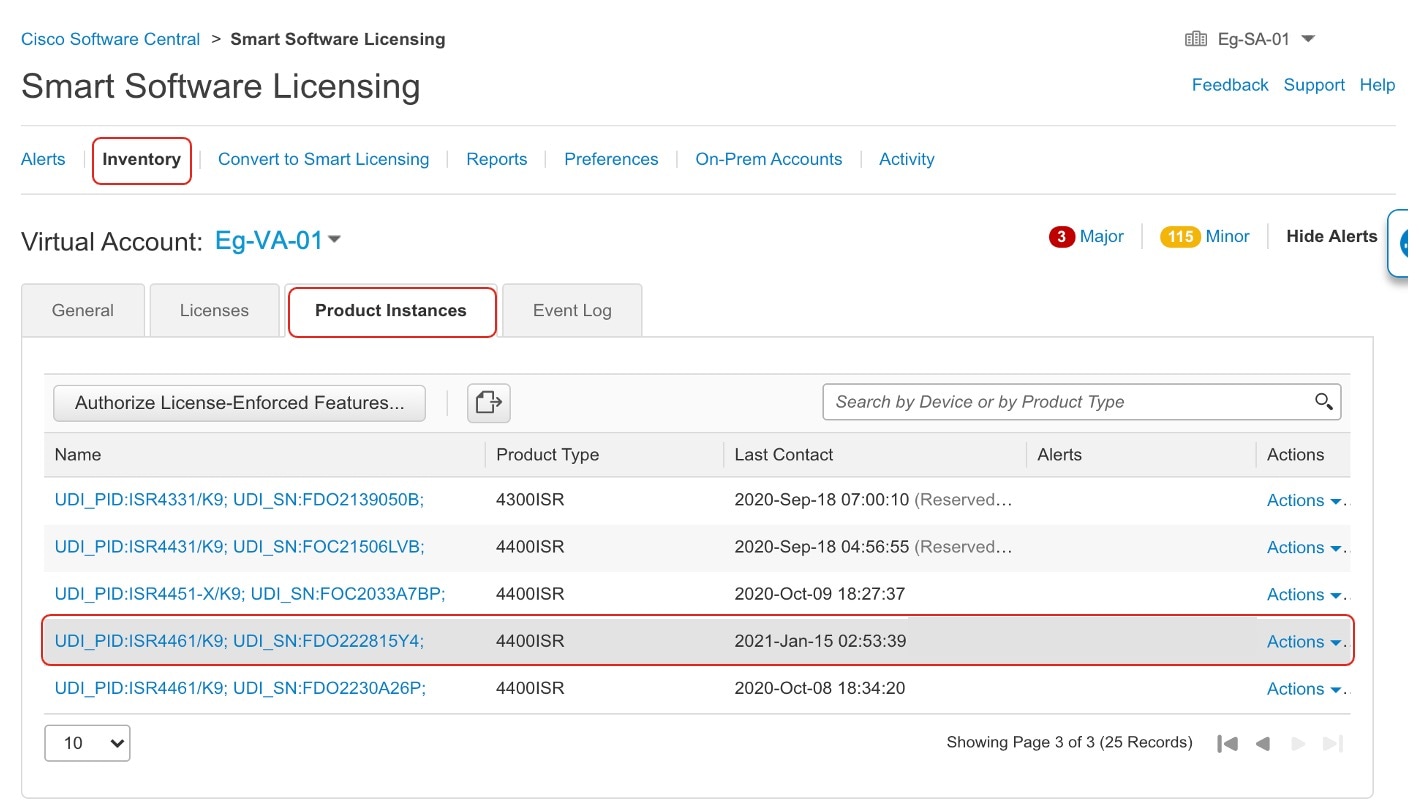Image resolution: width=1419 pixels, height=805 pixels.
Task: Click the Support link
Action: coord(1314,85)
